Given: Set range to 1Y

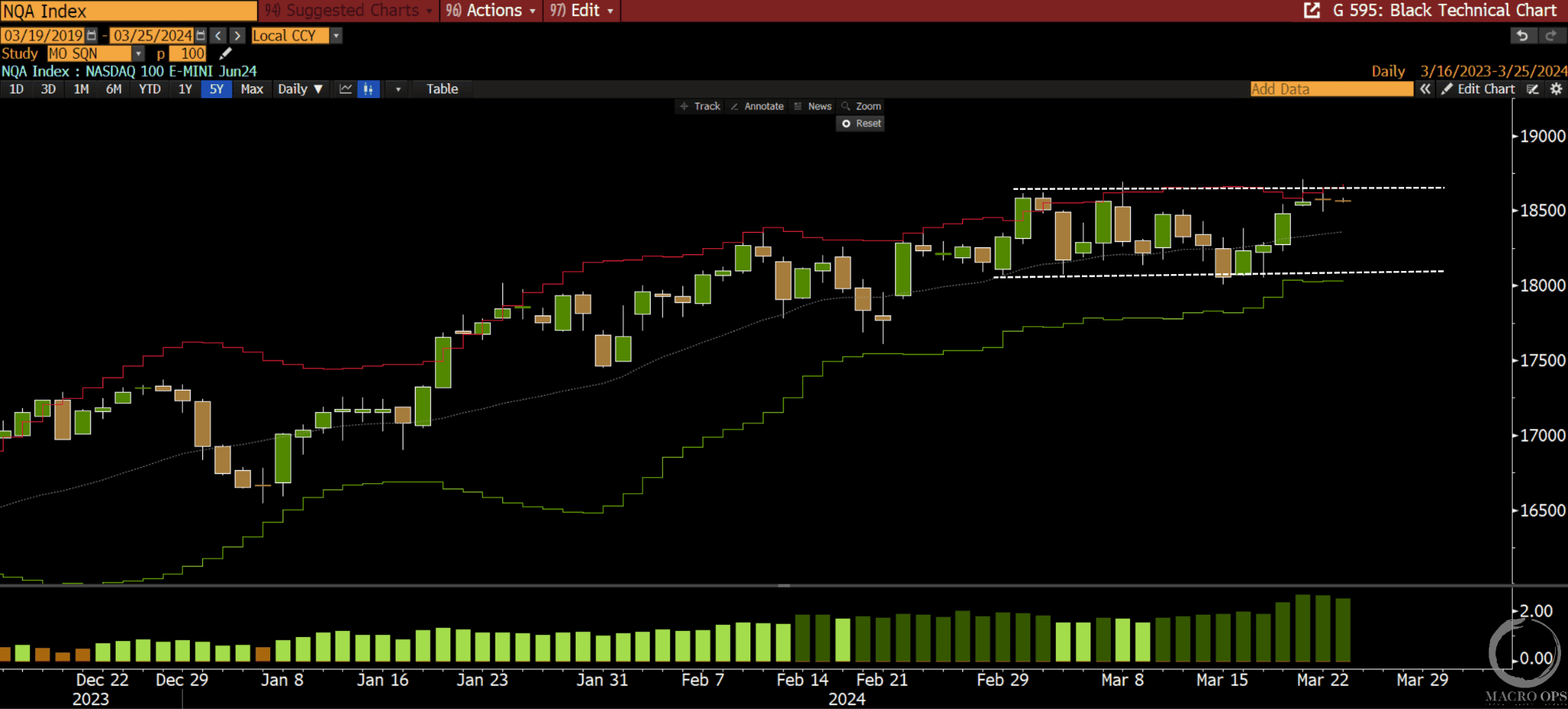Looking at the screenshot, I should [185, 89].
